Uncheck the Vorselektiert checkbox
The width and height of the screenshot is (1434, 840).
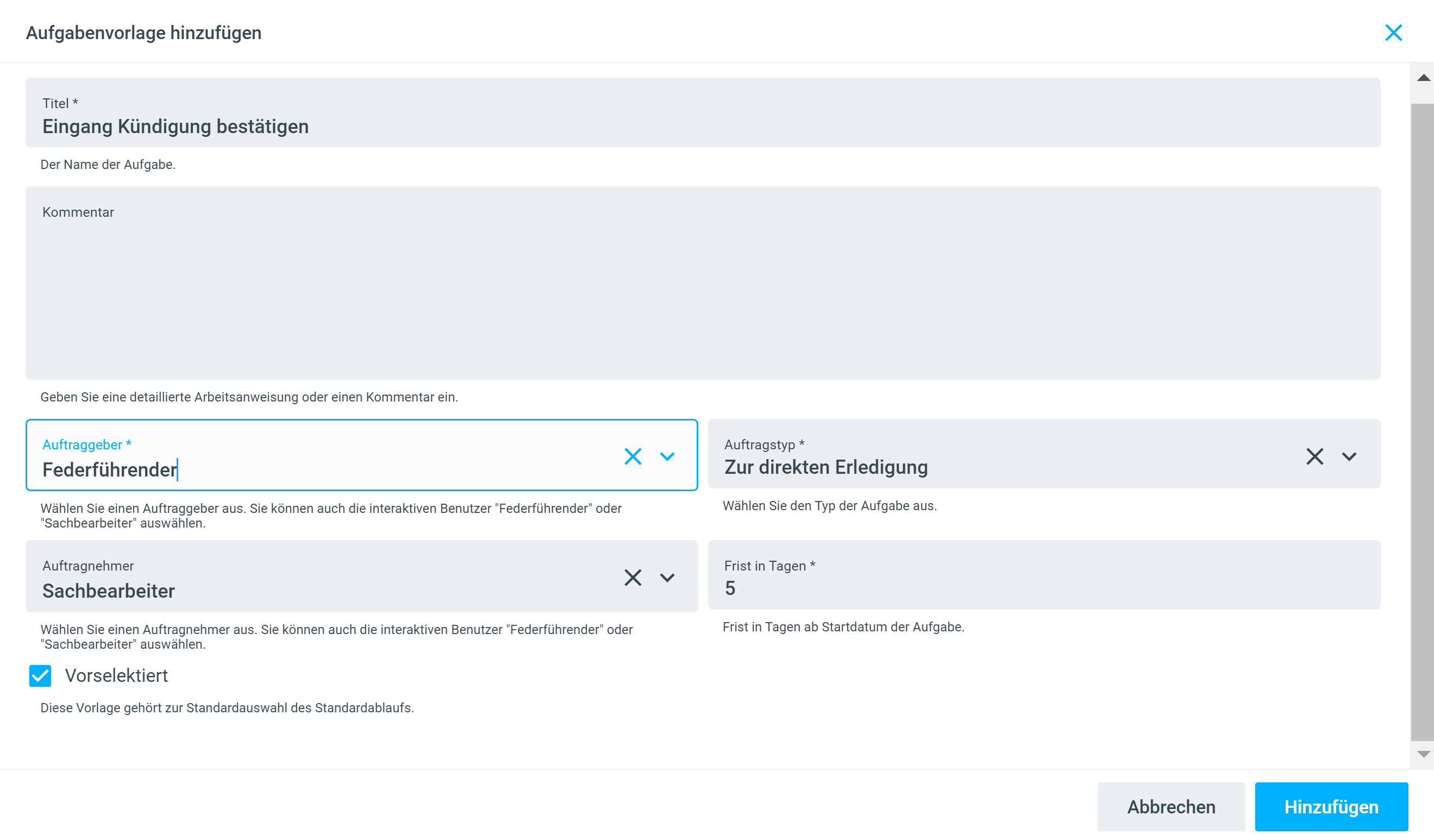40,675
